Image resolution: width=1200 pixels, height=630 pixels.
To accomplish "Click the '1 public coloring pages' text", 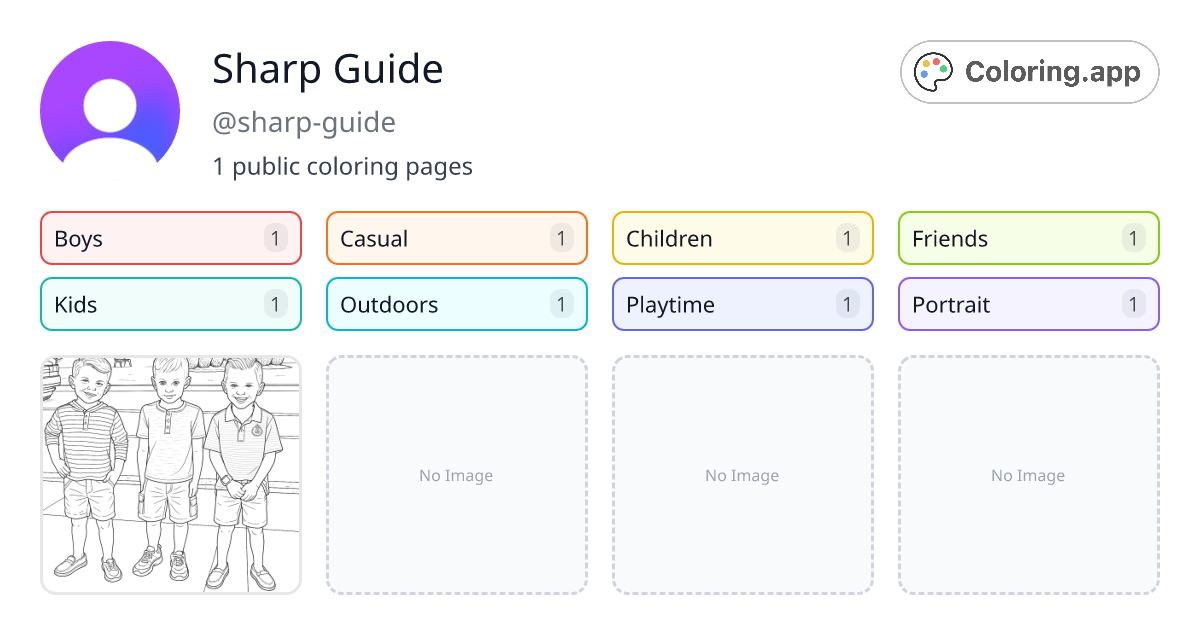I will click(342, 166).
